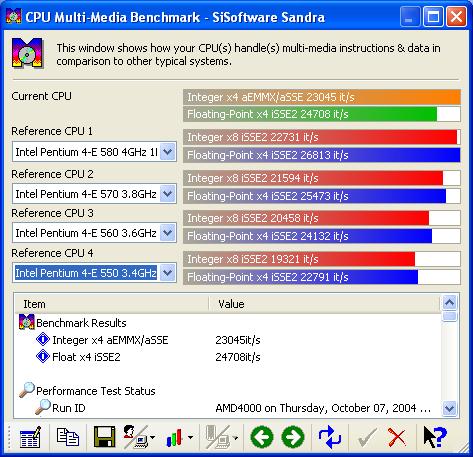Click the gray checkmark OK icon
This screenshot has height=457, width=473.
367,437
